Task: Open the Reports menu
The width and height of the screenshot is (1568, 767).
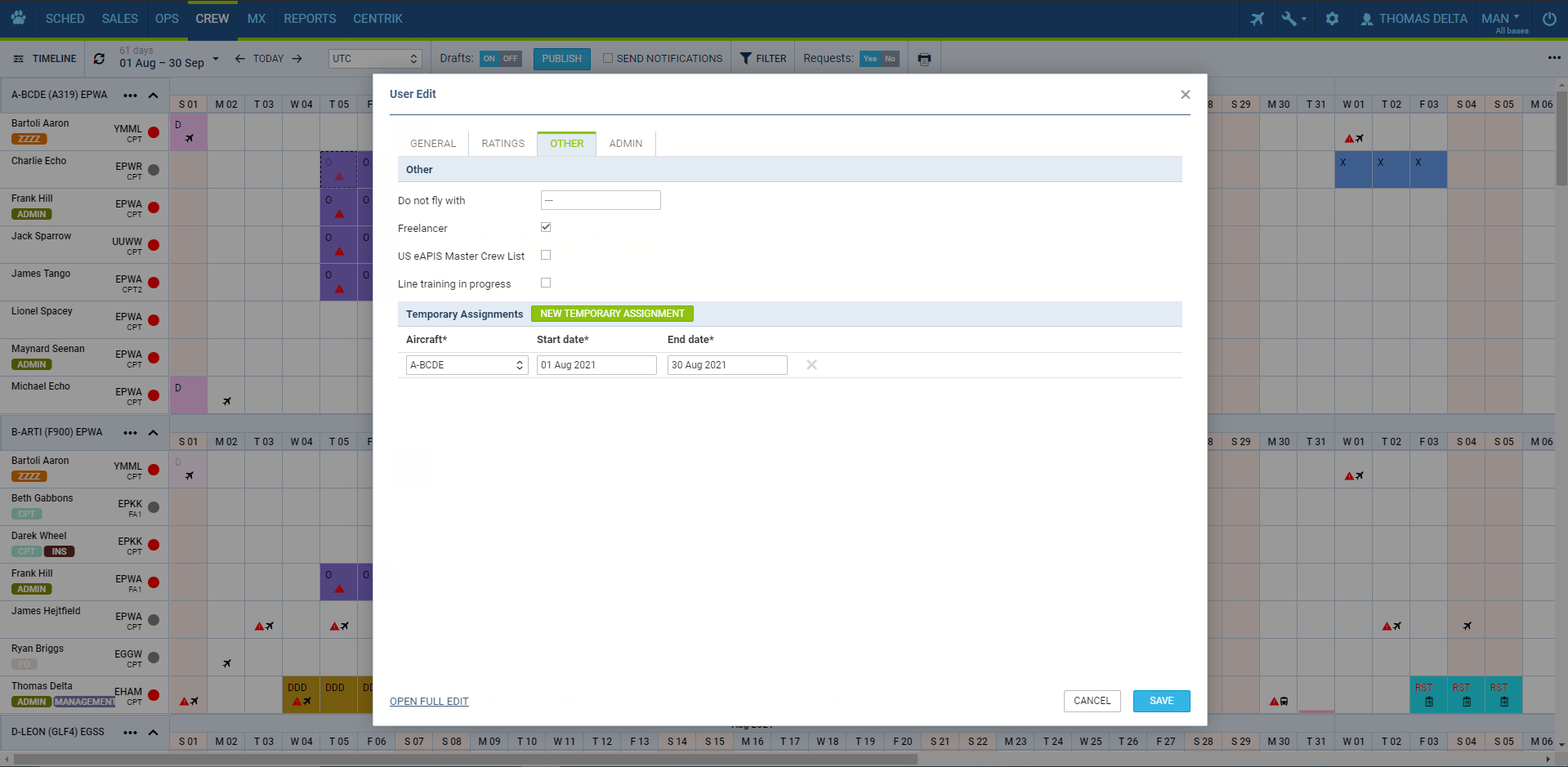Action: point(310,18)
